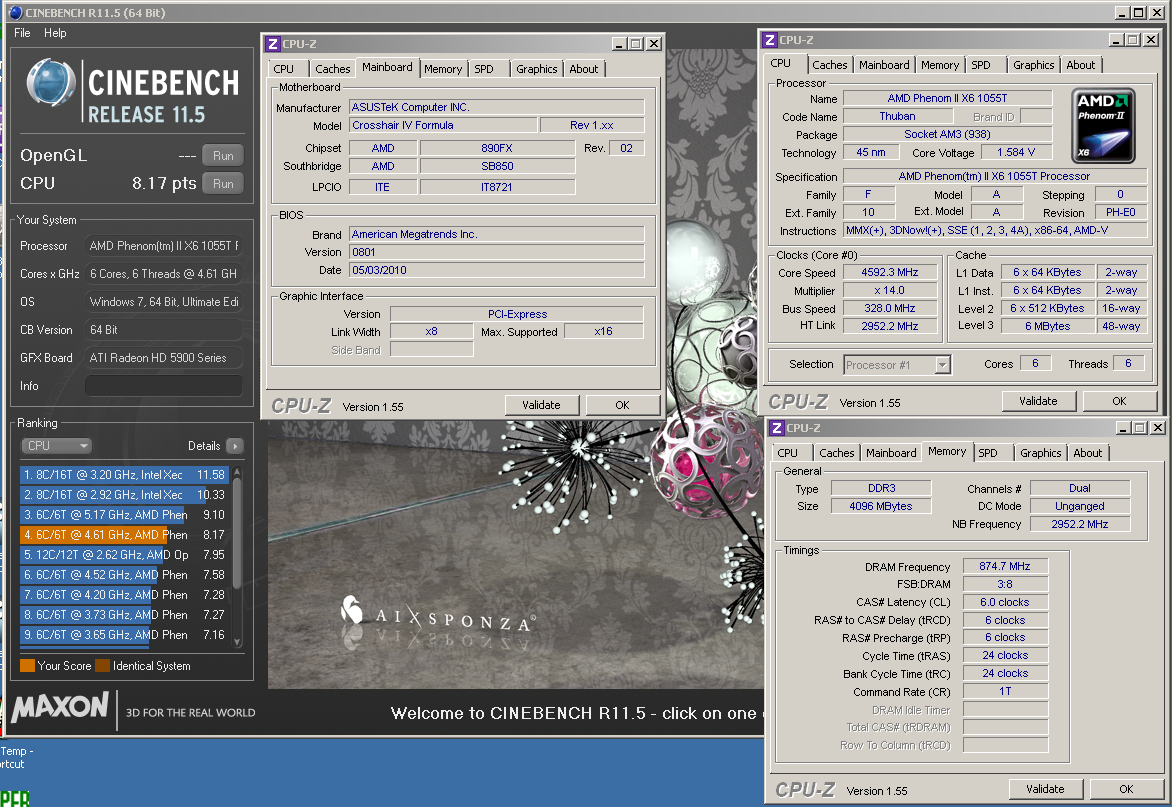Select ranking entry 6C/6T @ 3.73 GHz
Viewport: 1172px width, 807px height.
pyautogui.click(x=124, y=614)
